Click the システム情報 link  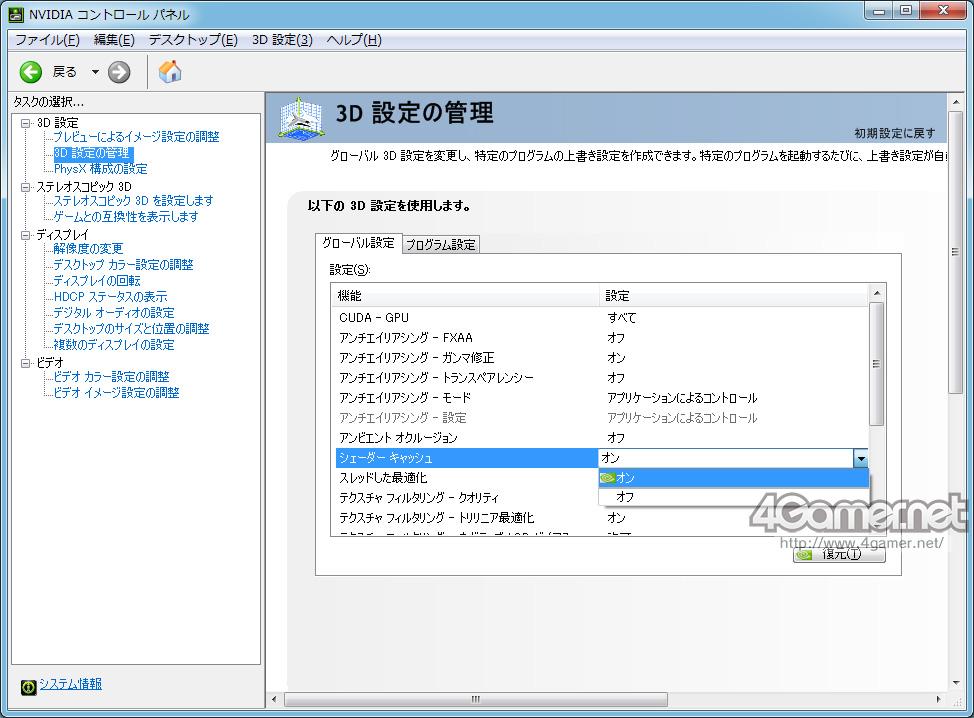[x=71, y=684]
